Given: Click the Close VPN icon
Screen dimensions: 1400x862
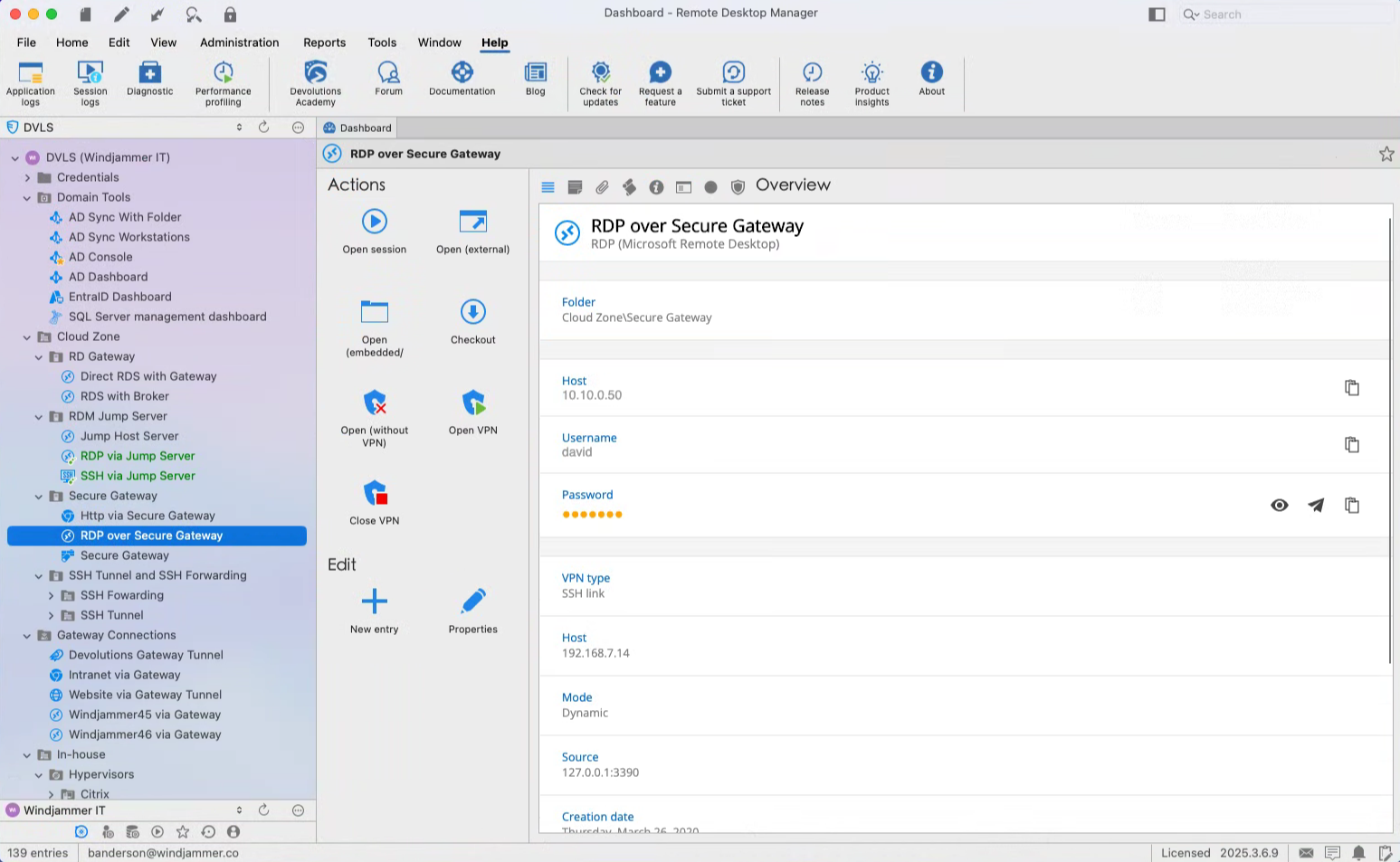Looking at the screenshot, I should pos(374,493).
